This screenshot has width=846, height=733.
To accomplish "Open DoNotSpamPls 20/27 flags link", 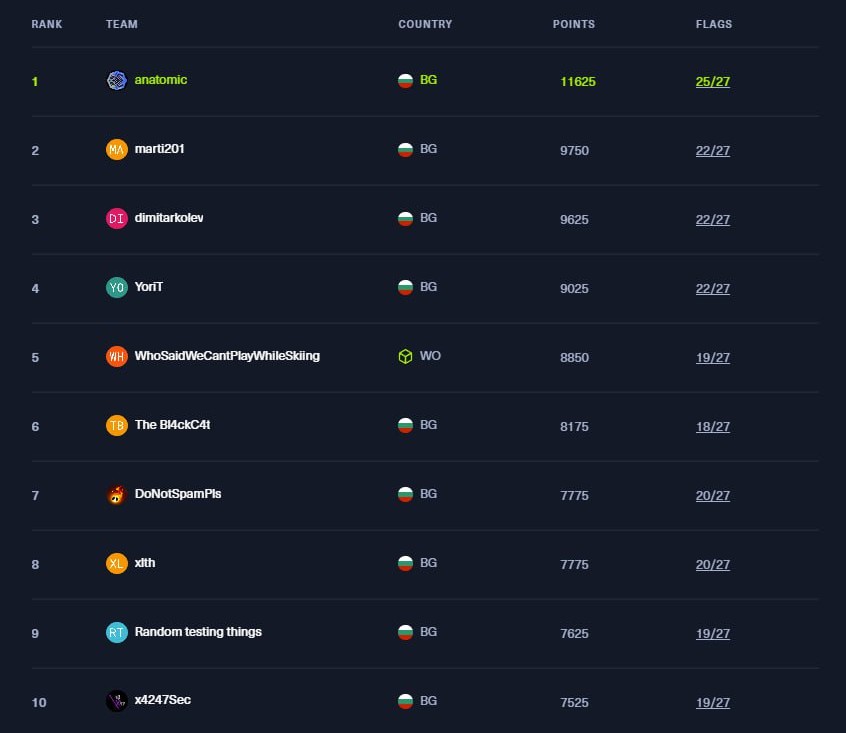I will coord(713,496).
